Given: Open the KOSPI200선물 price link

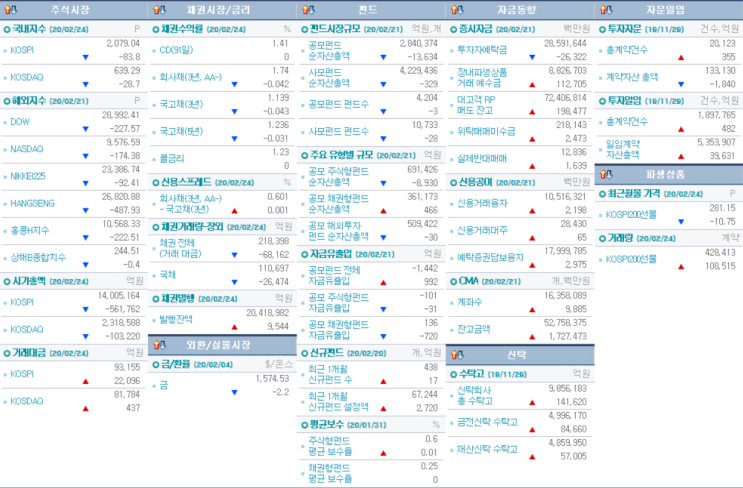Looking at the screenshot, I should (x=631, y=215).
